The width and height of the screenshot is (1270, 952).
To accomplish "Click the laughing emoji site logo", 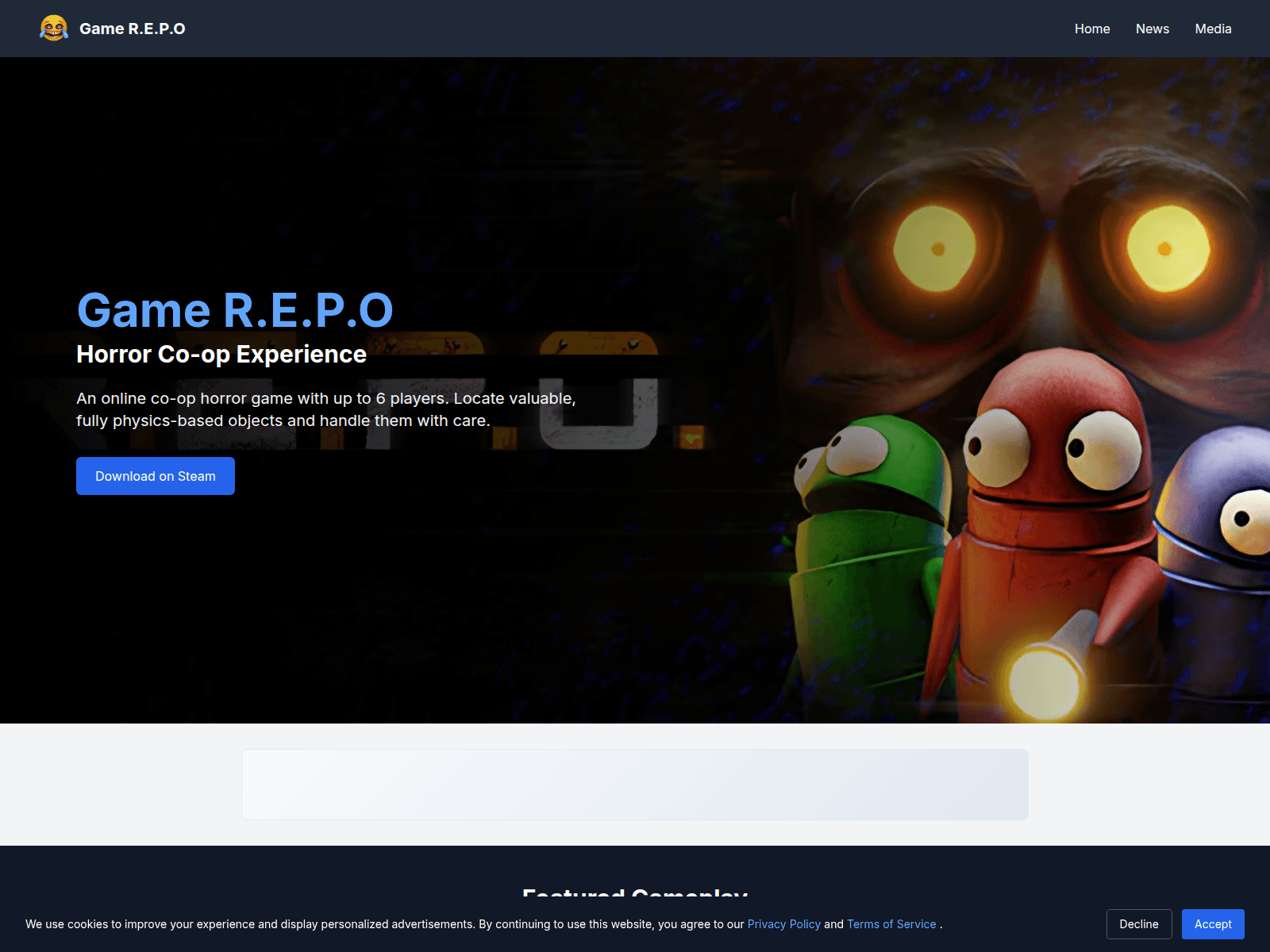I will point(54,29).
